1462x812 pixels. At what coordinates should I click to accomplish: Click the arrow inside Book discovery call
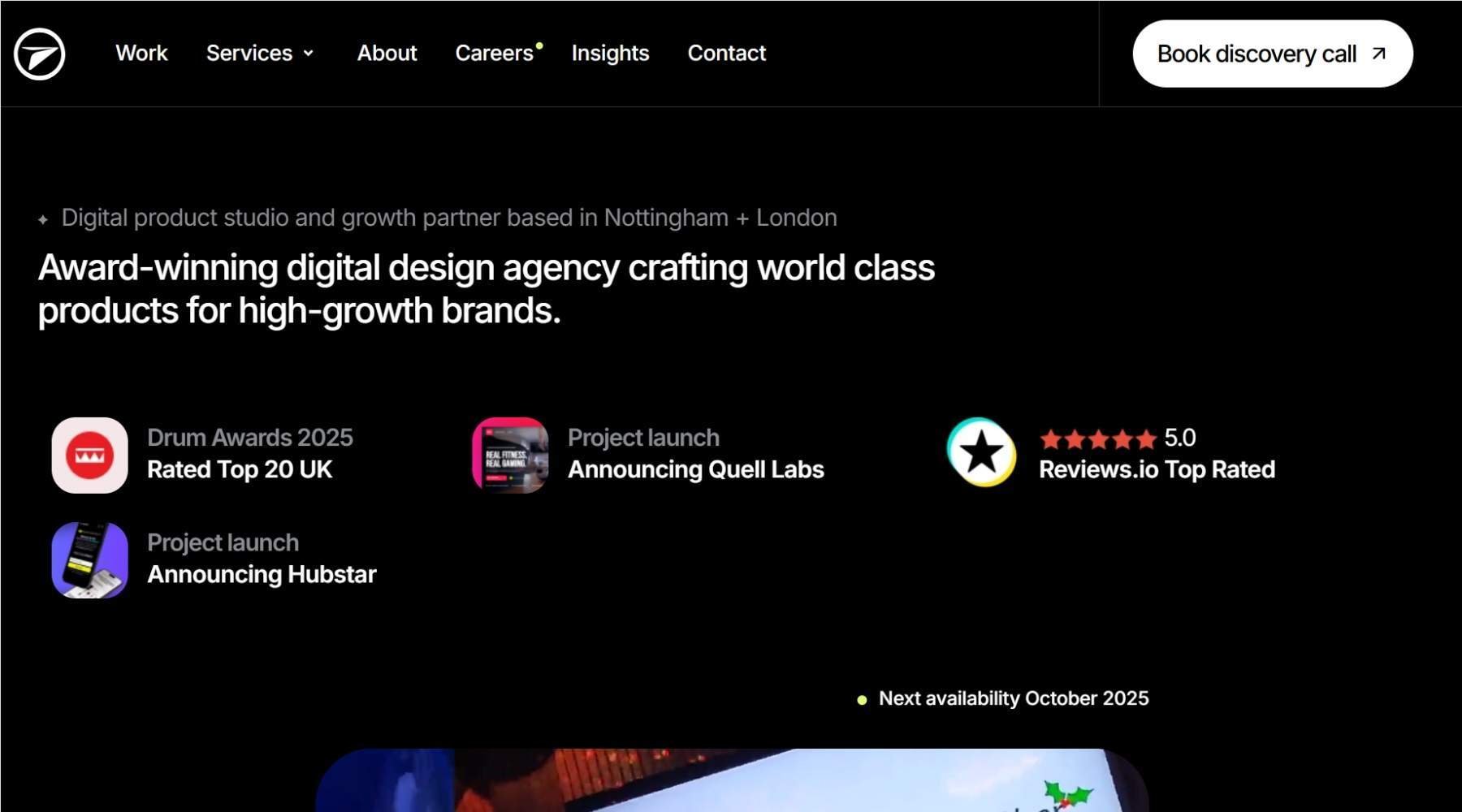pyautogui.click(x=1379, y=54)
